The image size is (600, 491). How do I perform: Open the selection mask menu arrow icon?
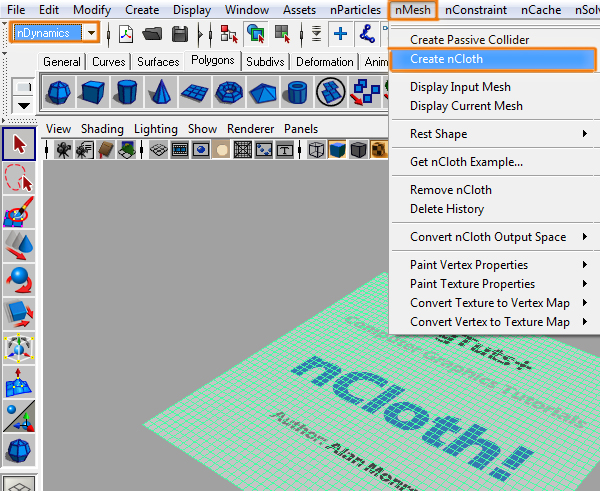(316, 34)
